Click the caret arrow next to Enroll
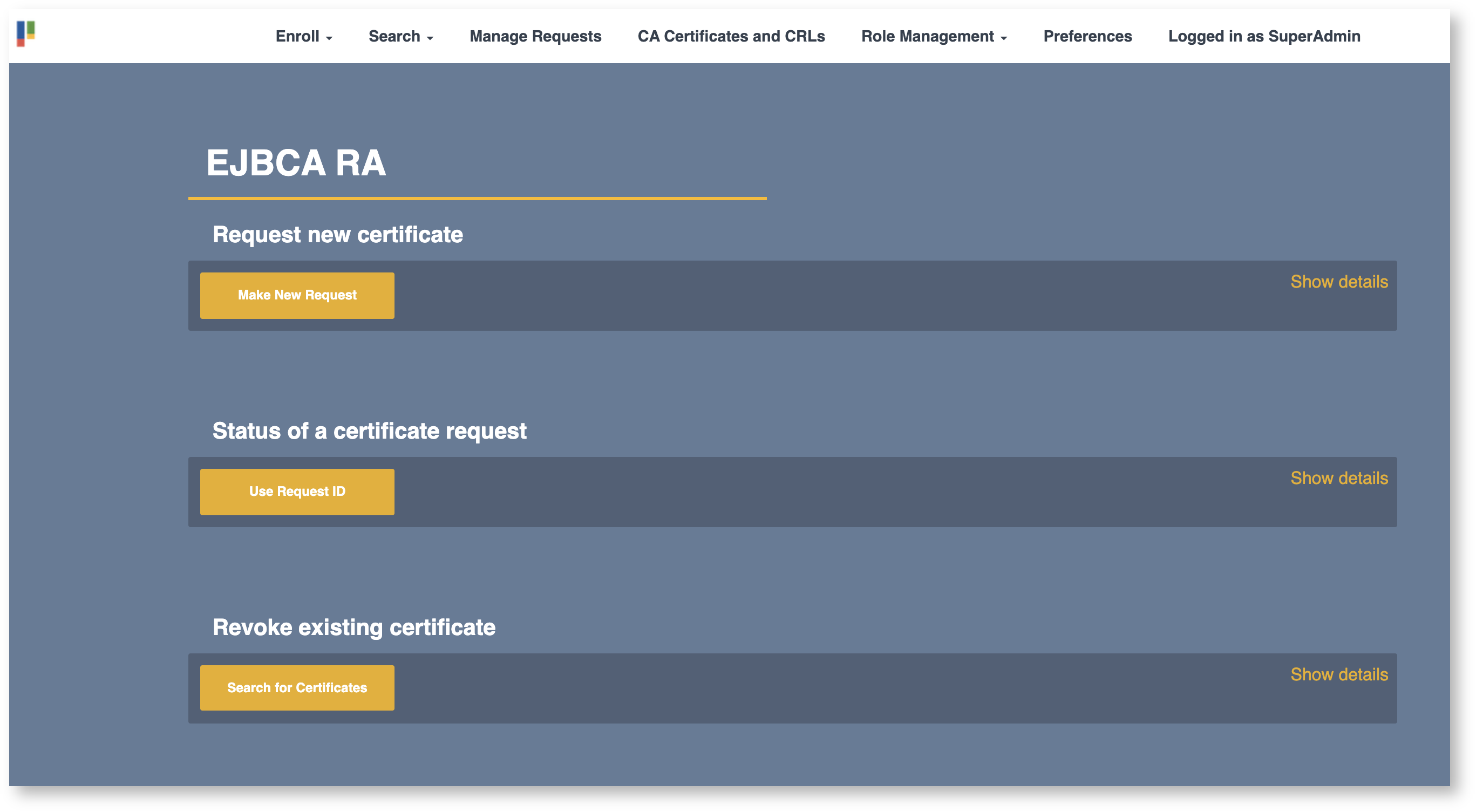This screenshot has width=1476, height=812. [x=329, y=38]
